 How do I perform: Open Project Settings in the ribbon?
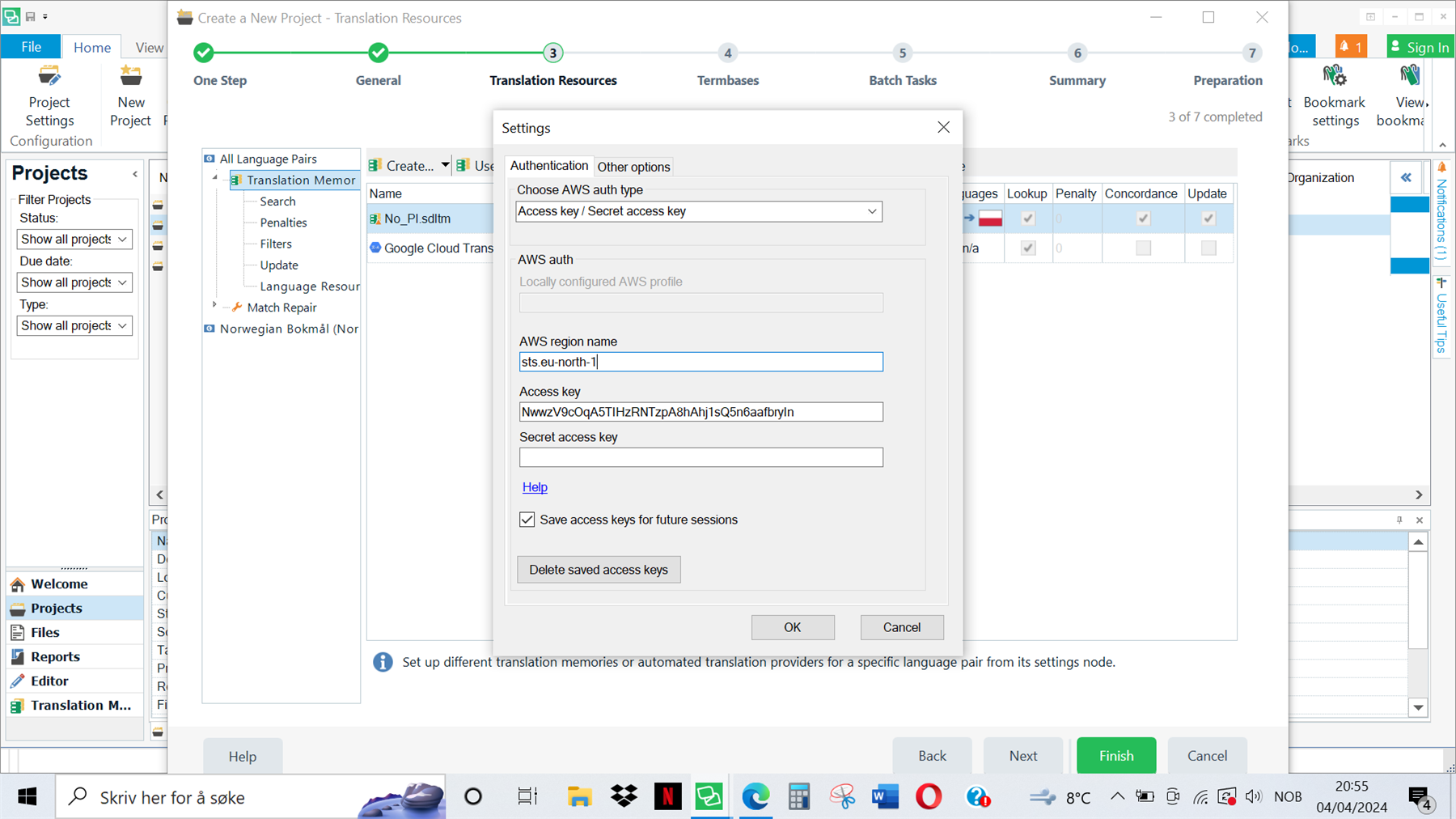pyautogui.click(x=49, y=96)
